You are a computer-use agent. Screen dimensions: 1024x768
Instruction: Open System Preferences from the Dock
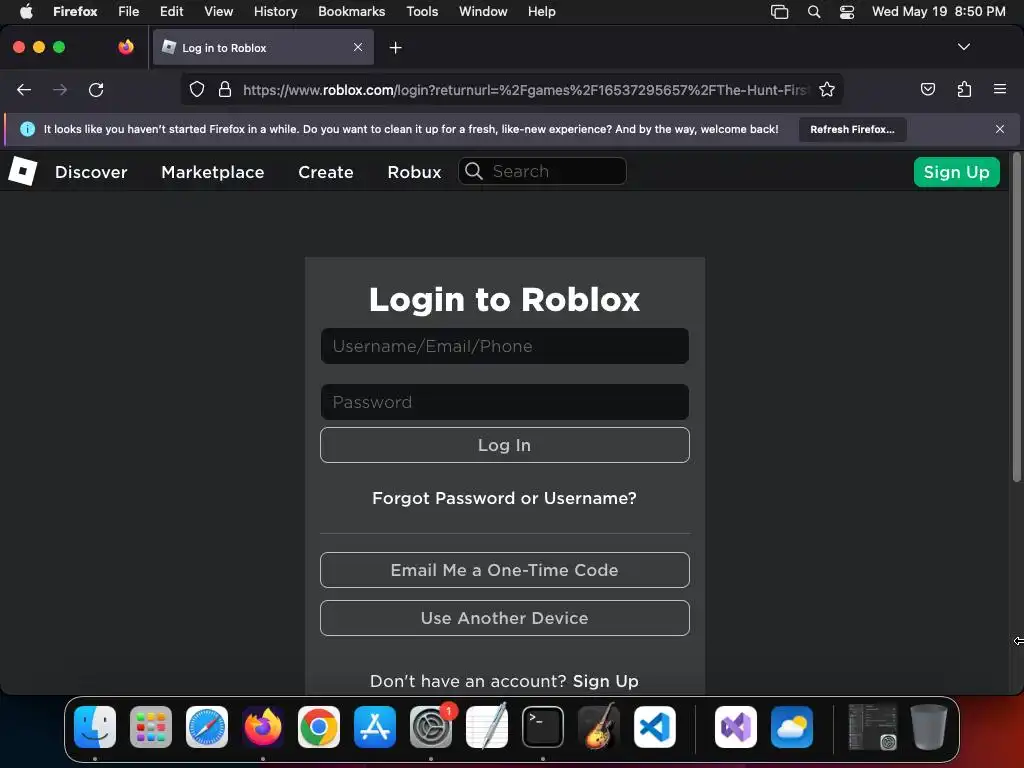coord(431,727)
